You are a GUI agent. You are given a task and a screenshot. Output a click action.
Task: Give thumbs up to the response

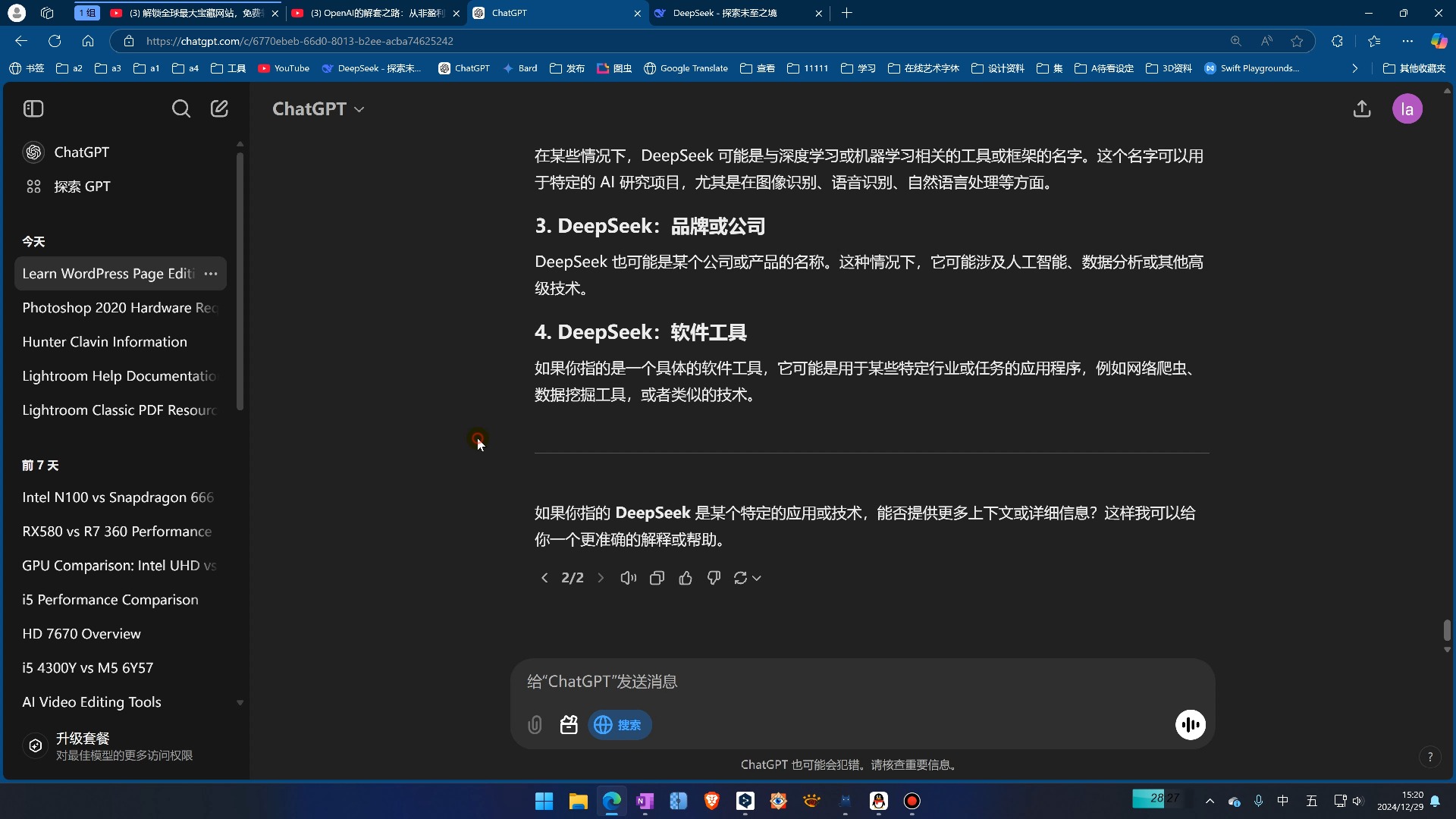click(686, 578)
